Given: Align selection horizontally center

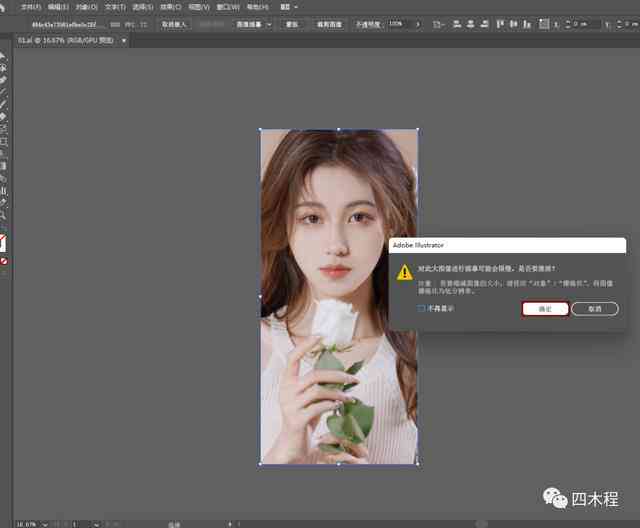Looking at the screenshot, I should click(471, 24).
